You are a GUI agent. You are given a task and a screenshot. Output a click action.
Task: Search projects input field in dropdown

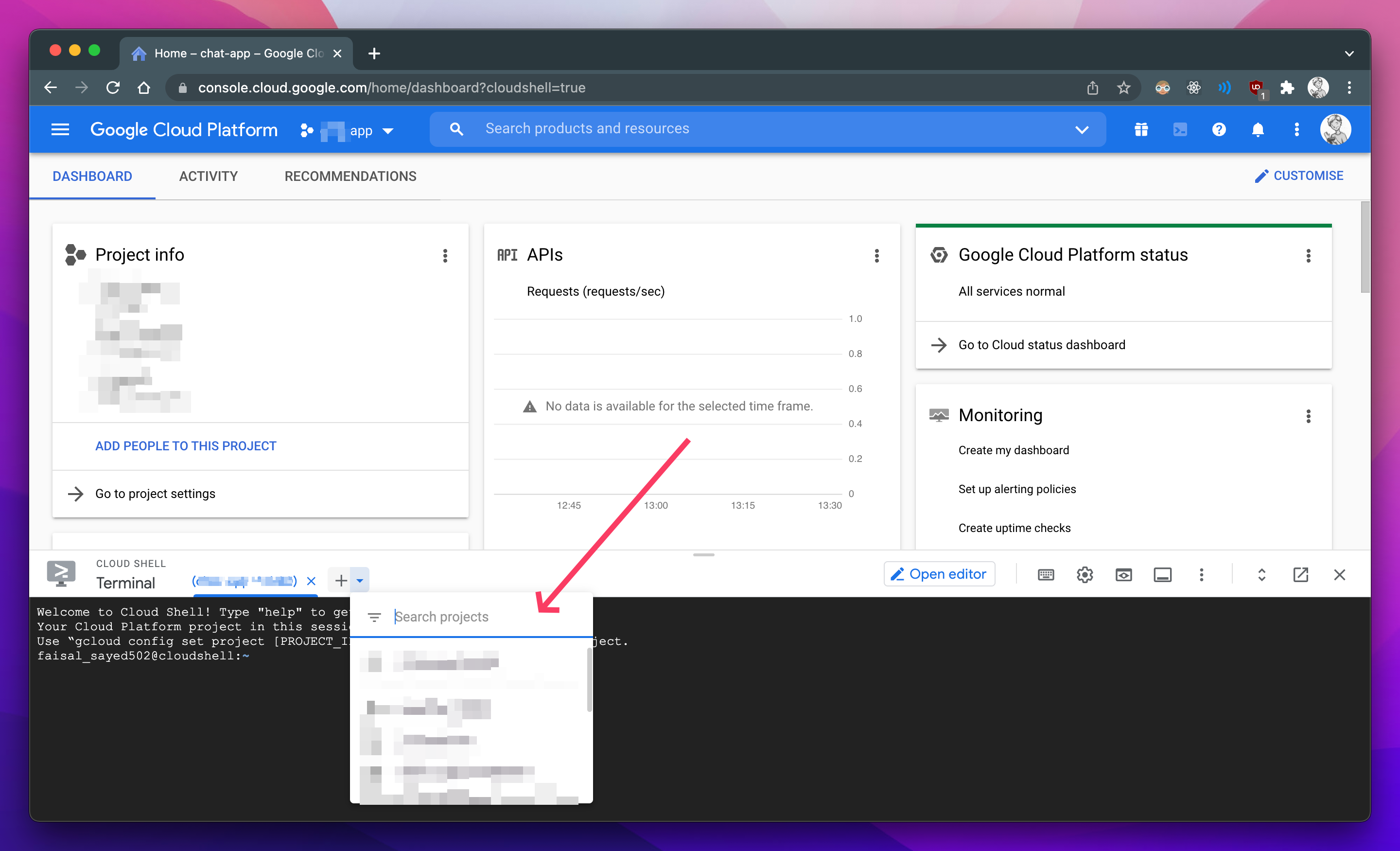[x=485, y=616]
